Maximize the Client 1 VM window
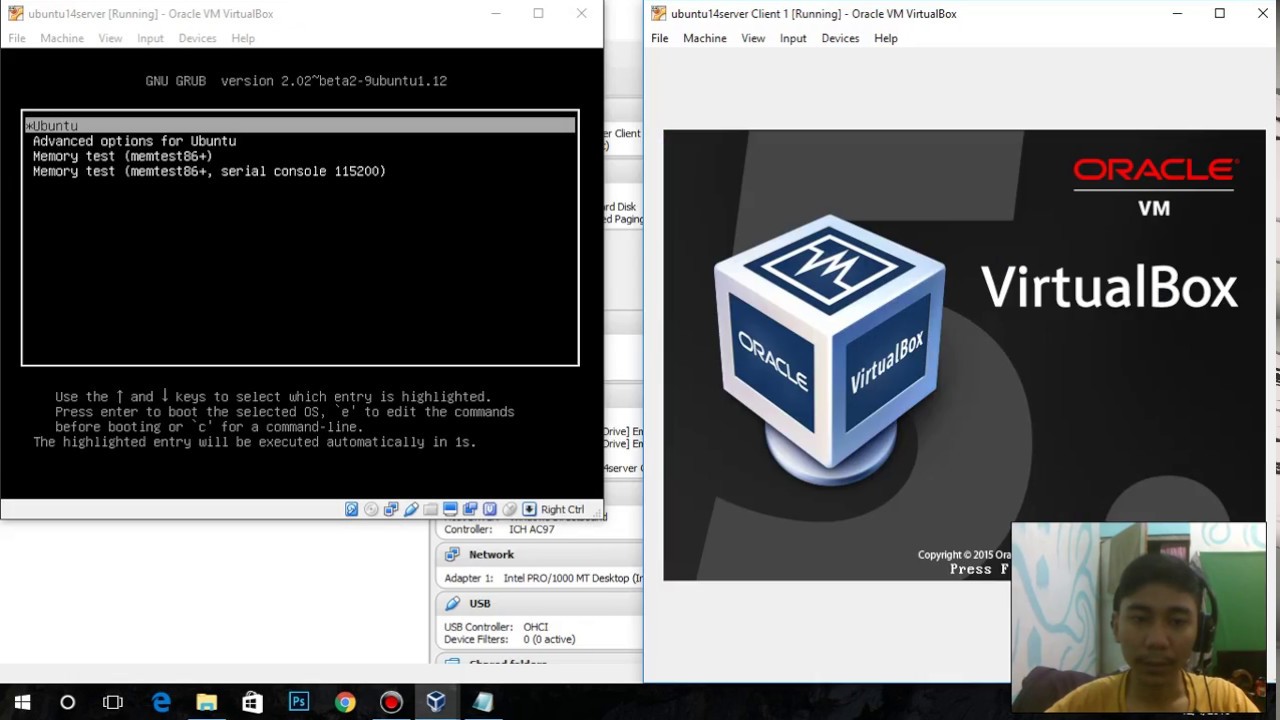 (x=1220, y=14)
